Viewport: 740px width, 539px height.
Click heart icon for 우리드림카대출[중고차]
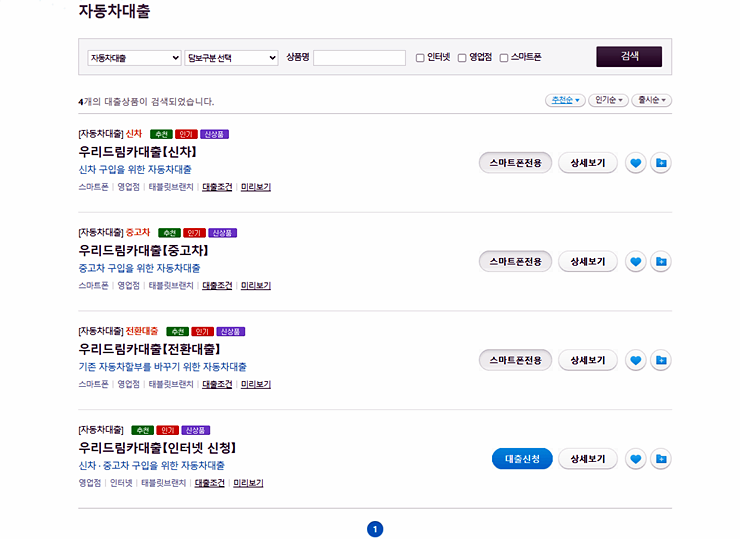click(x=636, y=261)
